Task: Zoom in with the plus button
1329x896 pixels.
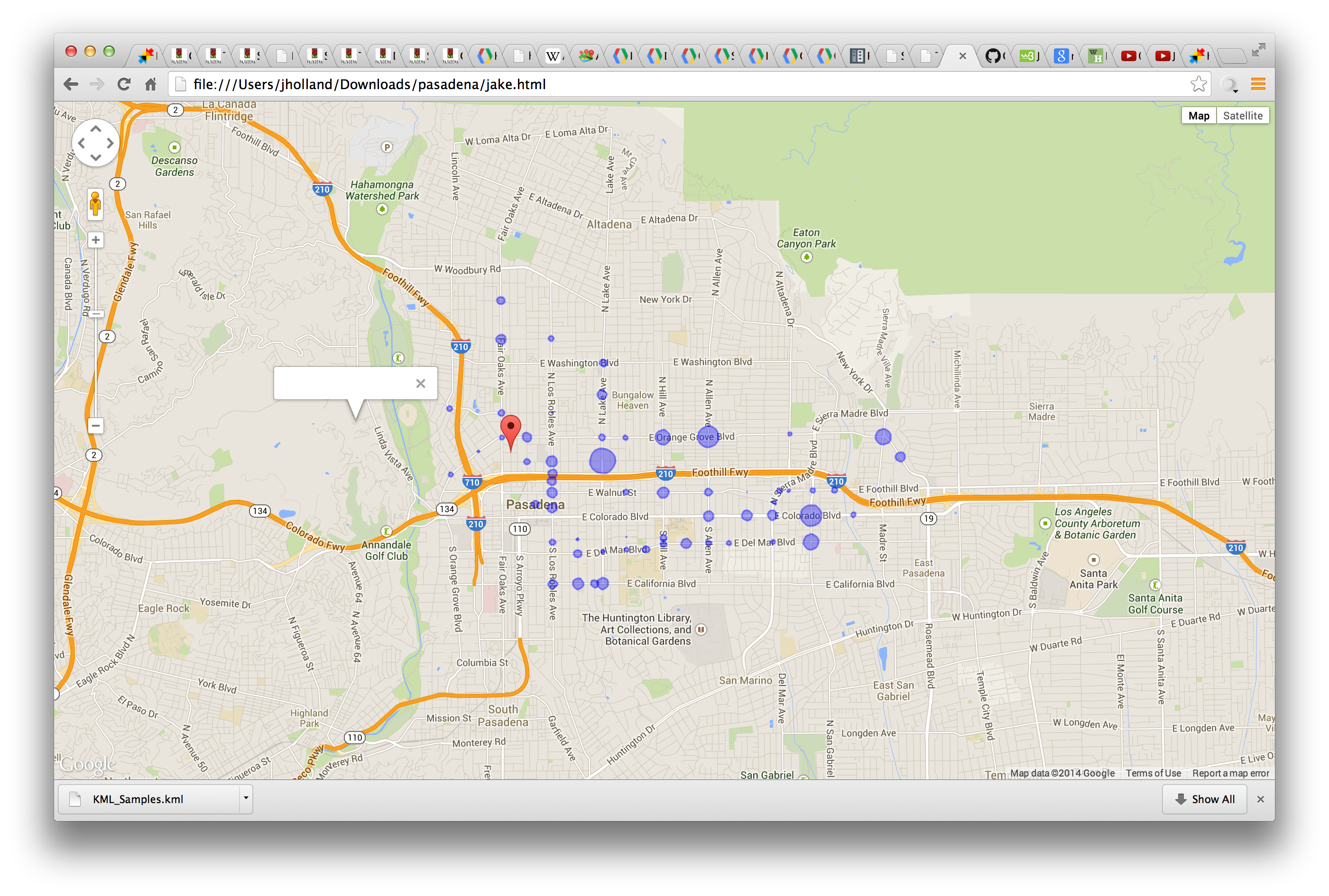Action: pyautogui.click(x=95, y=240)
